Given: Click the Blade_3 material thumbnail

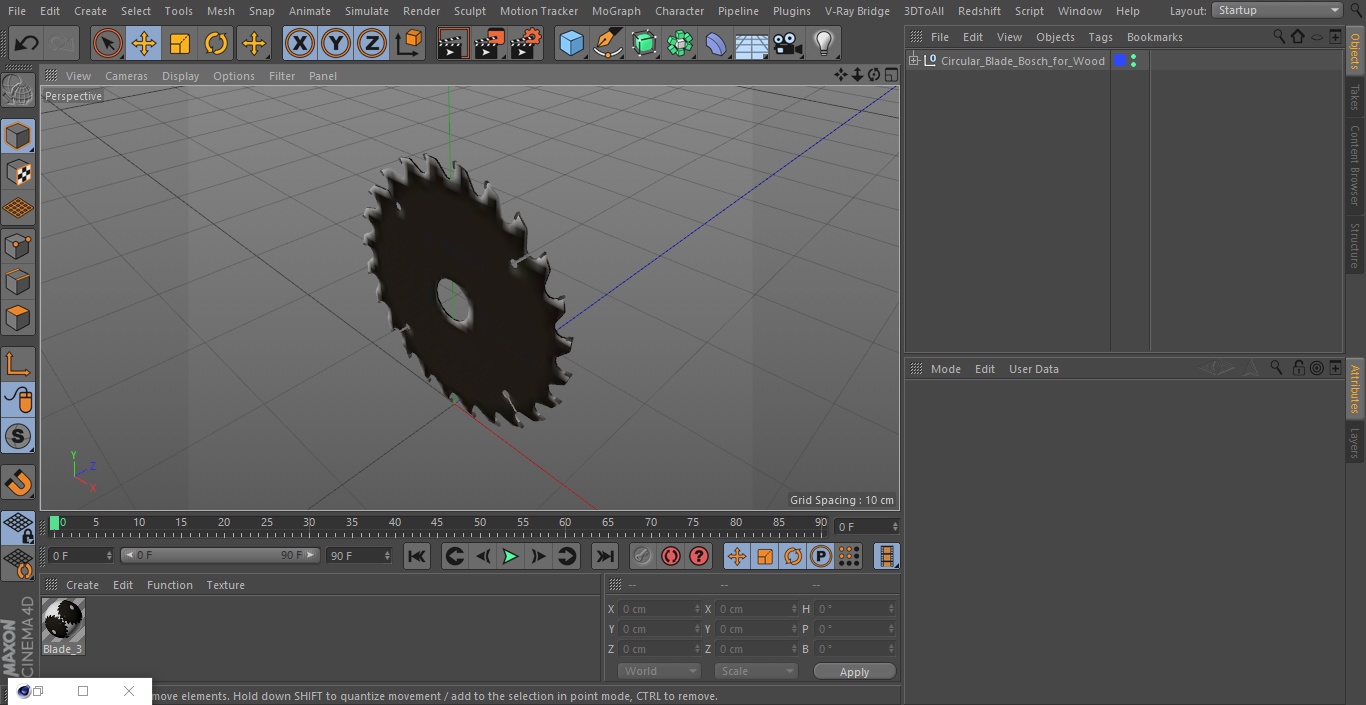Looking at the screenshot, I should pyautogui.click(x=63, y=621).
